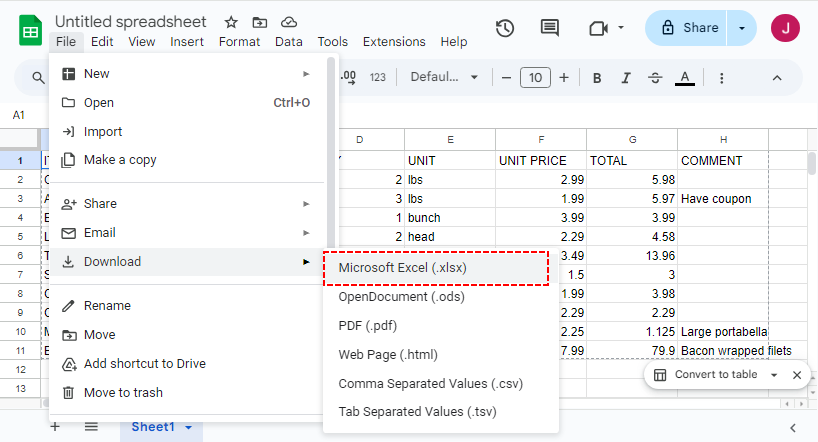Download as Web Page (.html)
Screen dimensions: 818x442
(x=441, y=355)
